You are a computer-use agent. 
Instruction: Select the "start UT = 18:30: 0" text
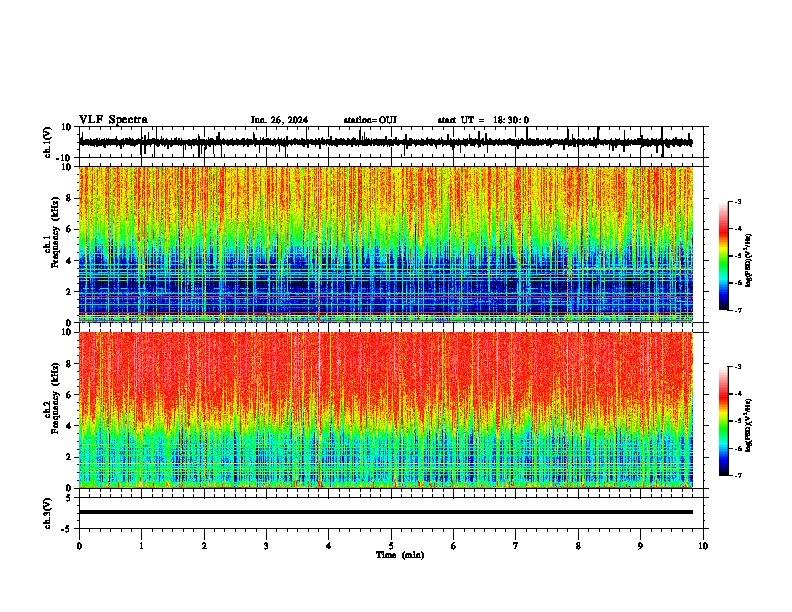click(x=483, y=120)
